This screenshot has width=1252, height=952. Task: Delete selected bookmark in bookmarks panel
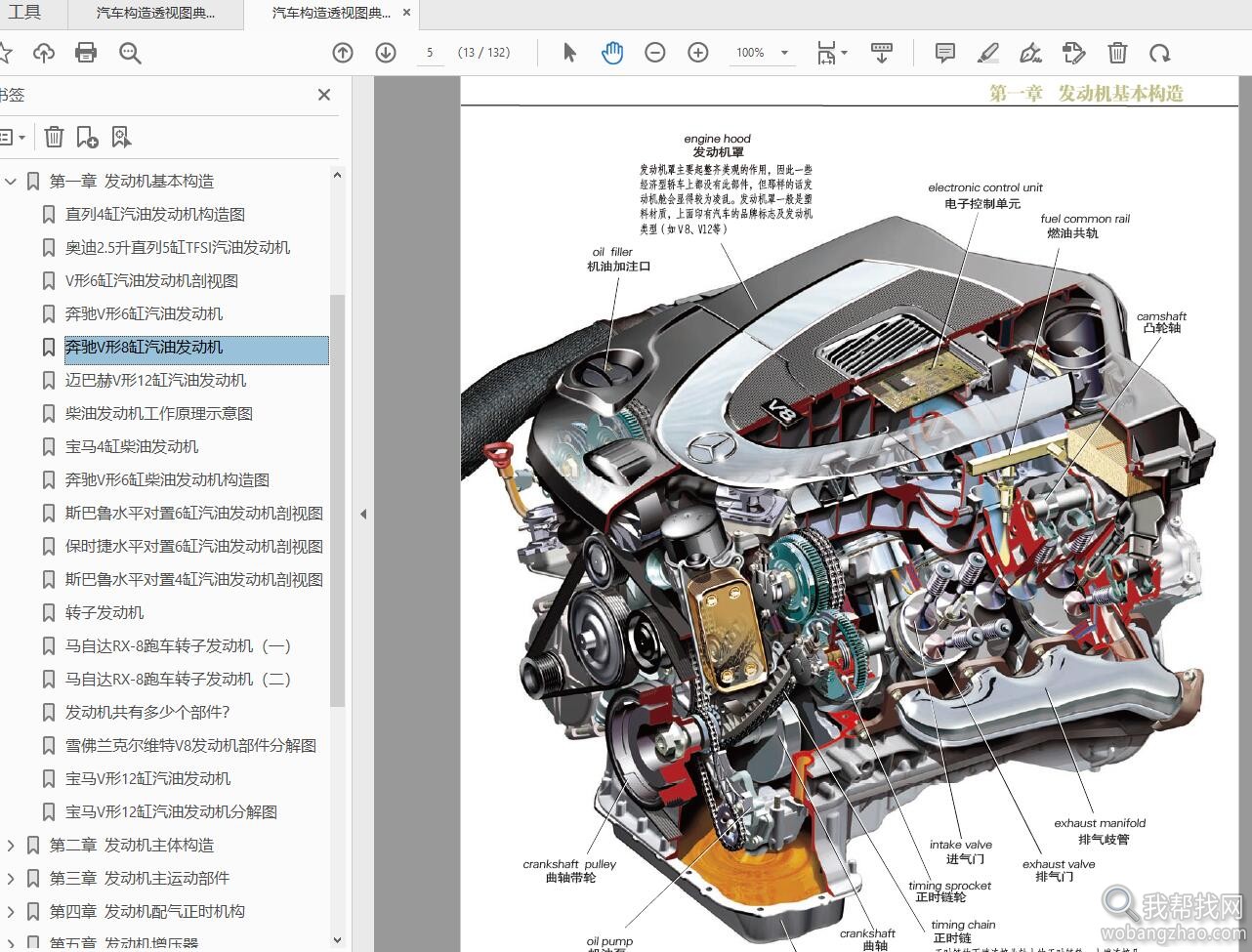coord(55,137)
